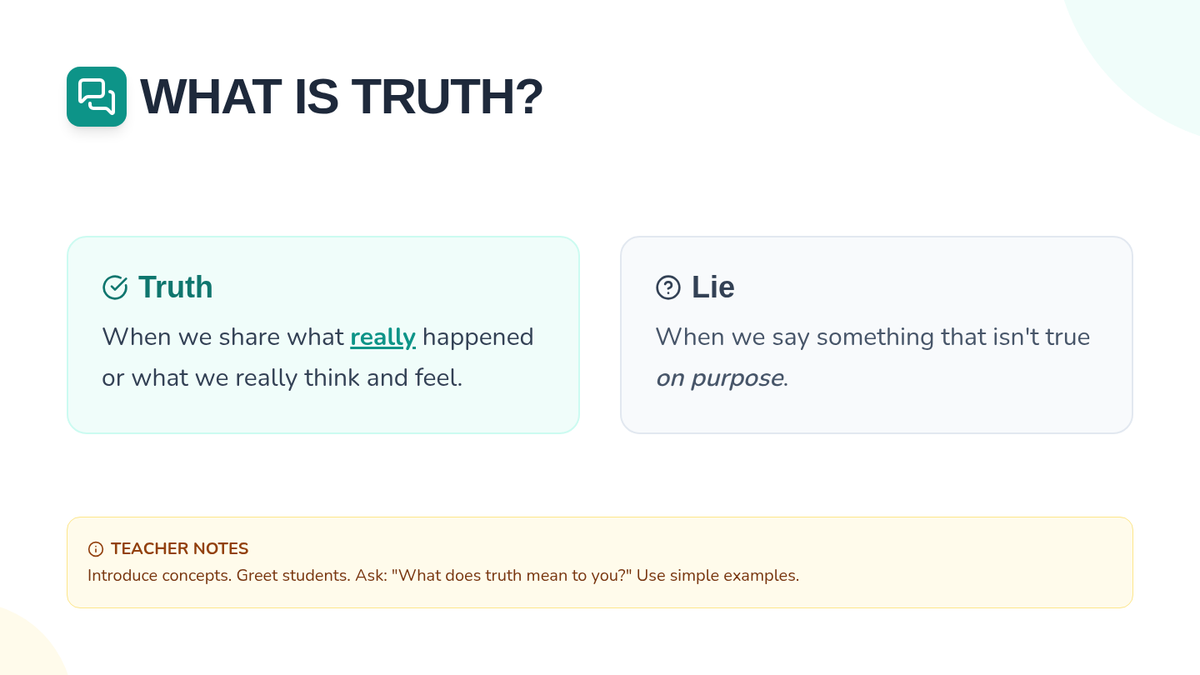Screen dimensions: 1200x675
Task: Click the yellow decorative circle bottom-left corner
Action: click(x=25, y=648)
